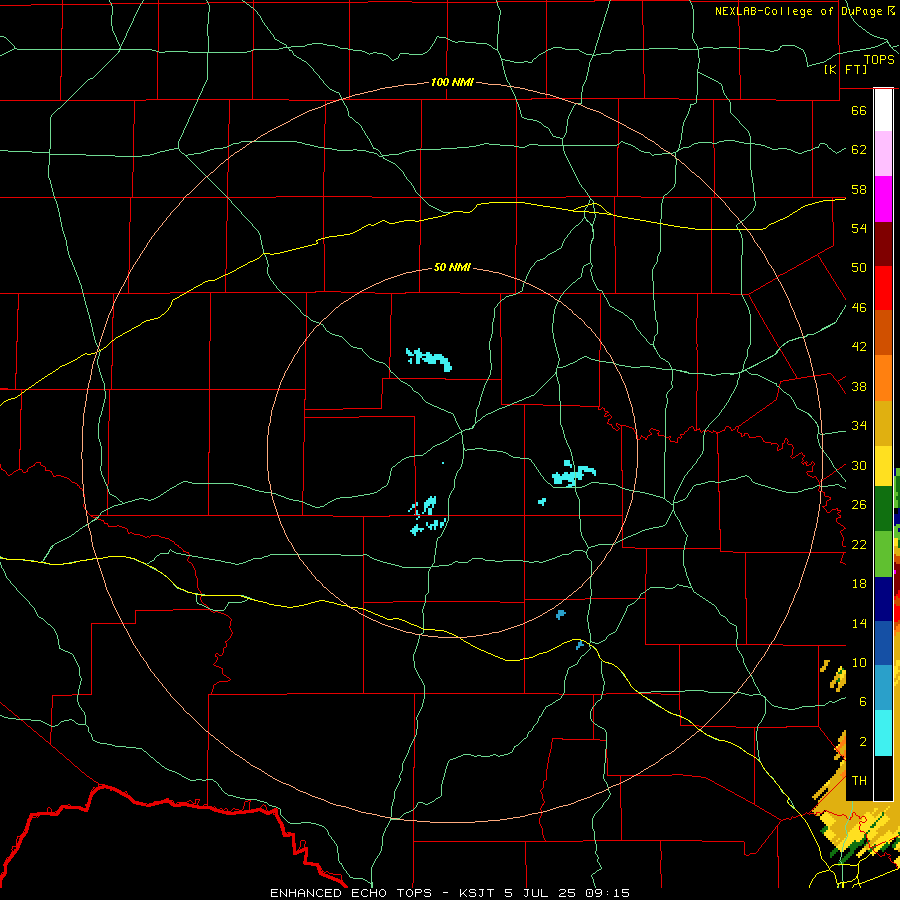Viewport: 900px width, 900px height.
Task: Click the '62' legend value
Action: (859, 150)
